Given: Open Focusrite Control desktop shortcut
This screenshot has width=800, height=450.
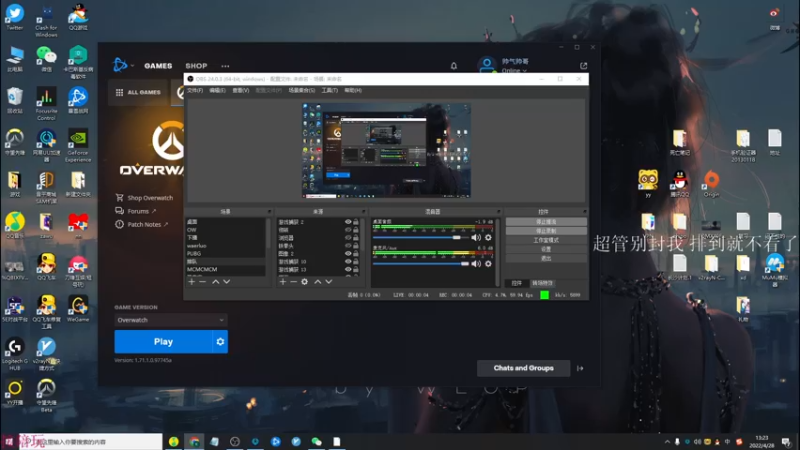Looking at the screenshot, I should point(46,104).
